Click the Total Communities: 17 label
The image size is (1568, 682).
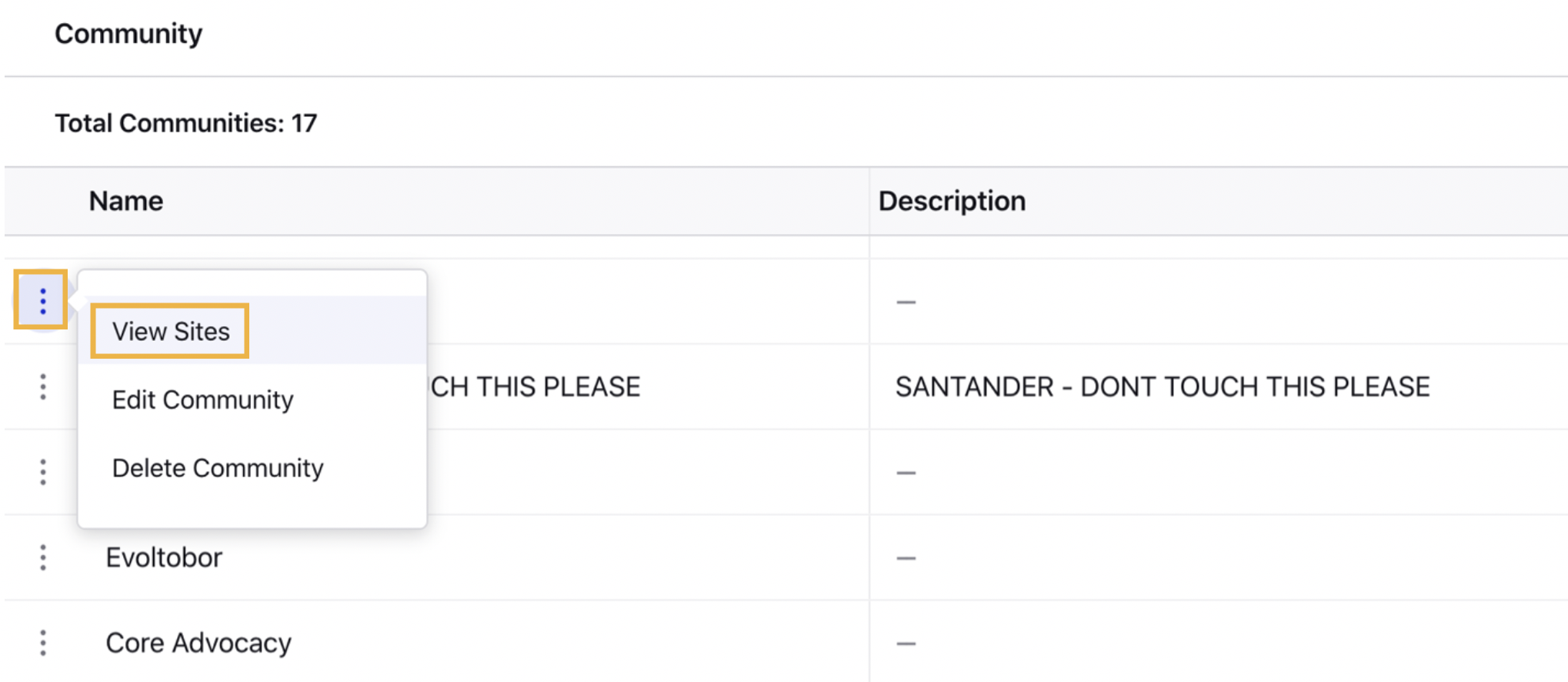click(x=185, y=123)
